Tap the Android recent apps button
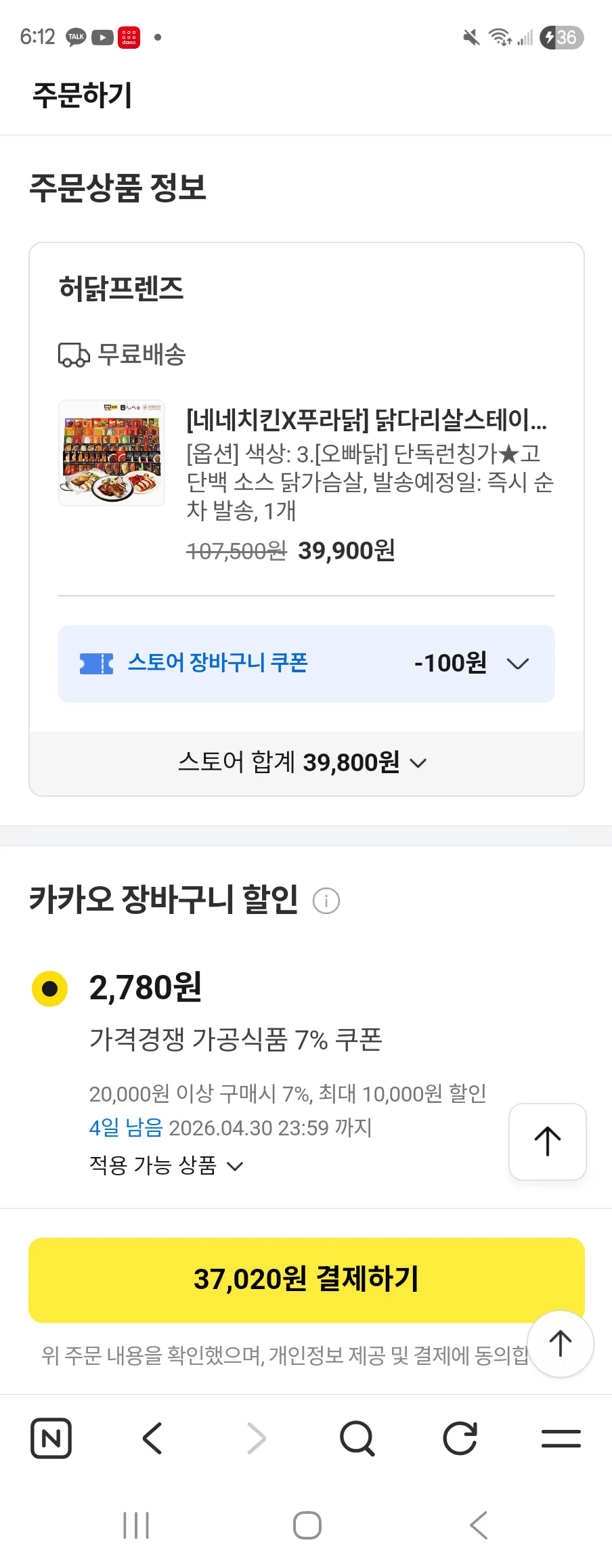Screen dimensions: 612x1568 [x=136, y=1525]
